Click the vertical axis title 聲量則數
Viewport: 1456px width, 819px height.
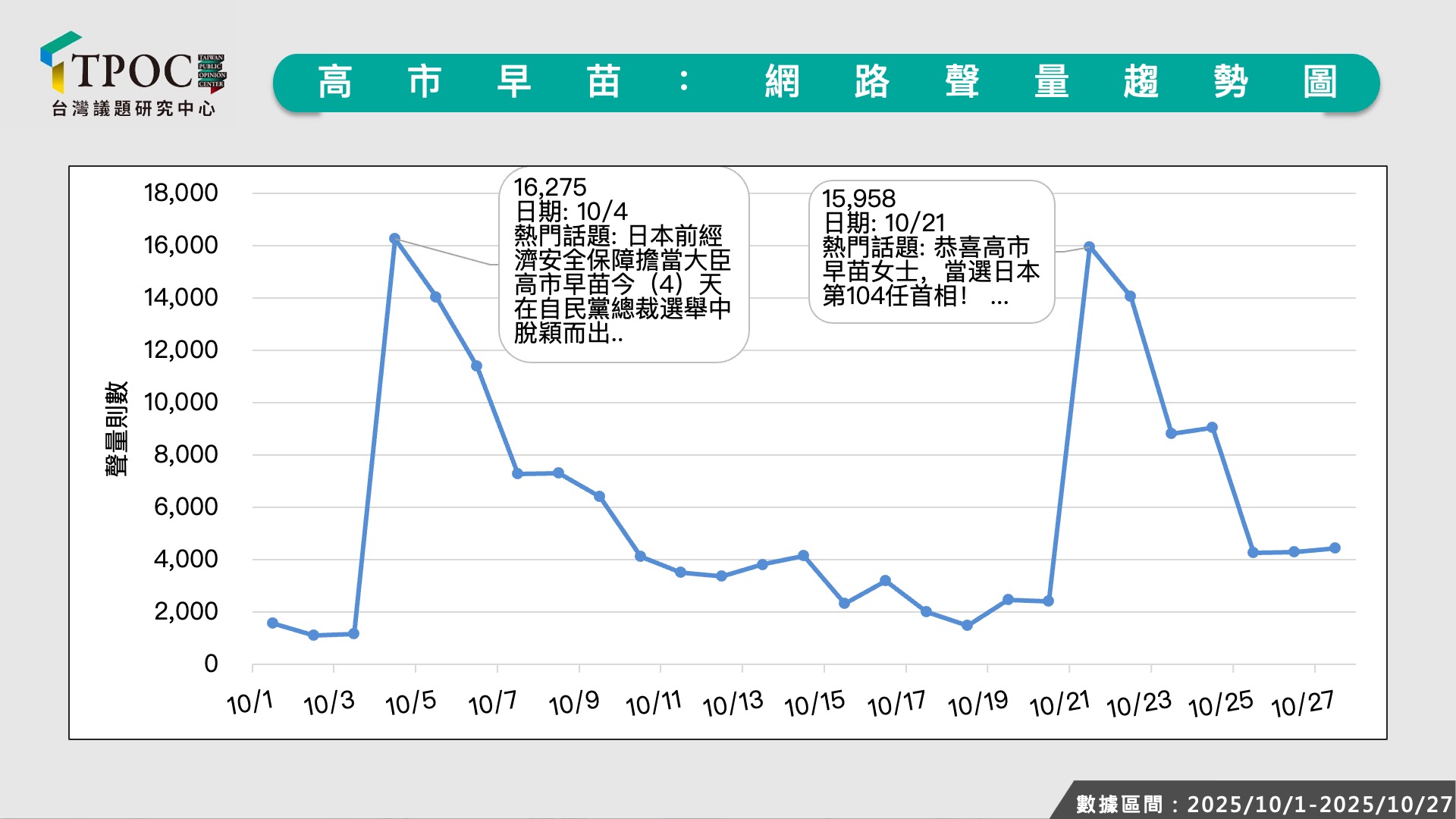(x=116, y=428)
